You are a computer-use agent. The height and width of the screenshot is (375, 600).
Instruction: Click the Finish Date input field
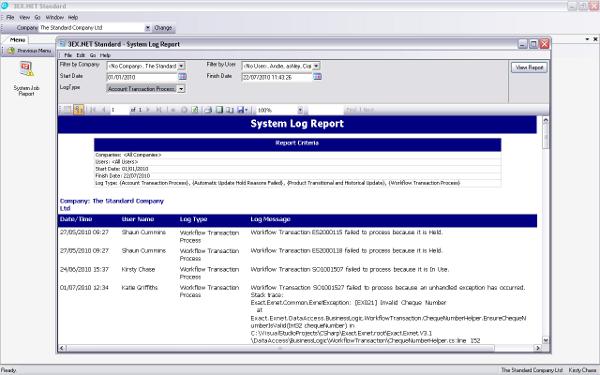pos(277,77)
